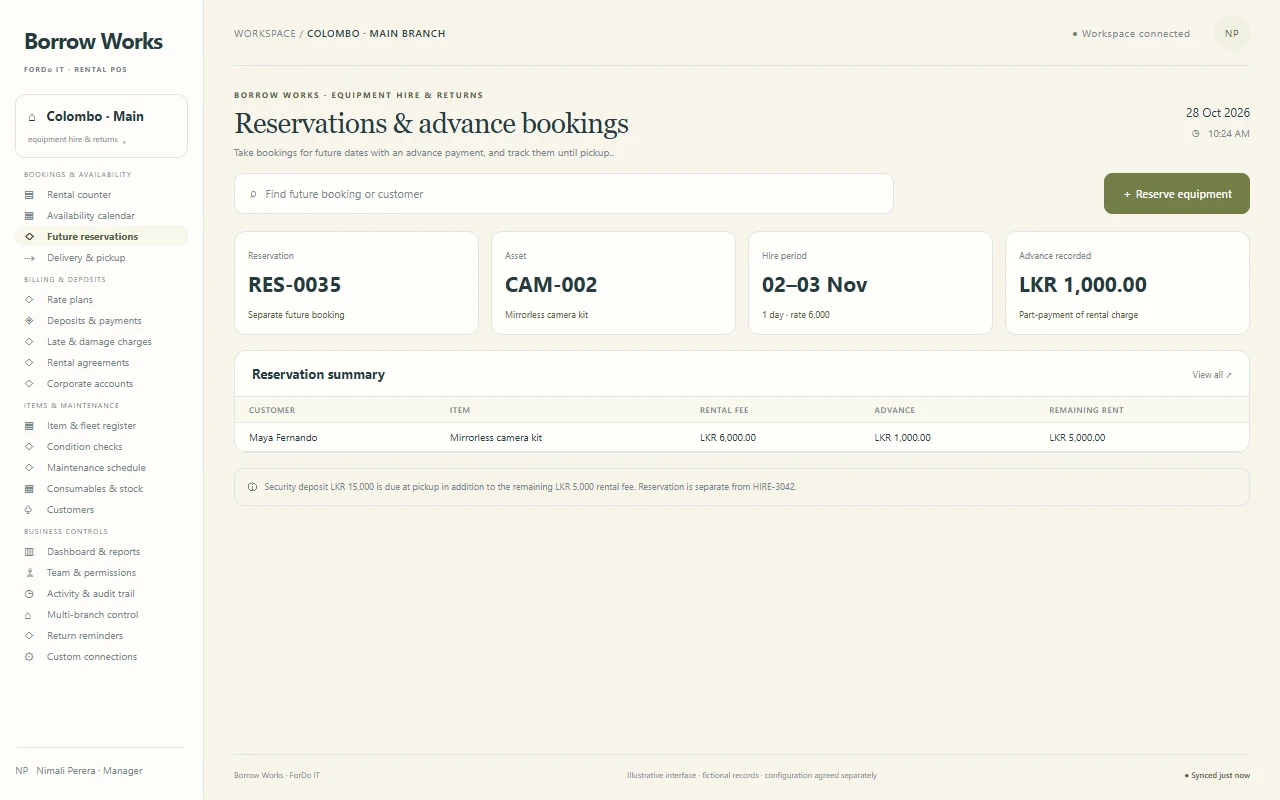Click the Customers person icon
Image resolution: width=1280 pixels, height=800 pixels.
tap(29, 510)
